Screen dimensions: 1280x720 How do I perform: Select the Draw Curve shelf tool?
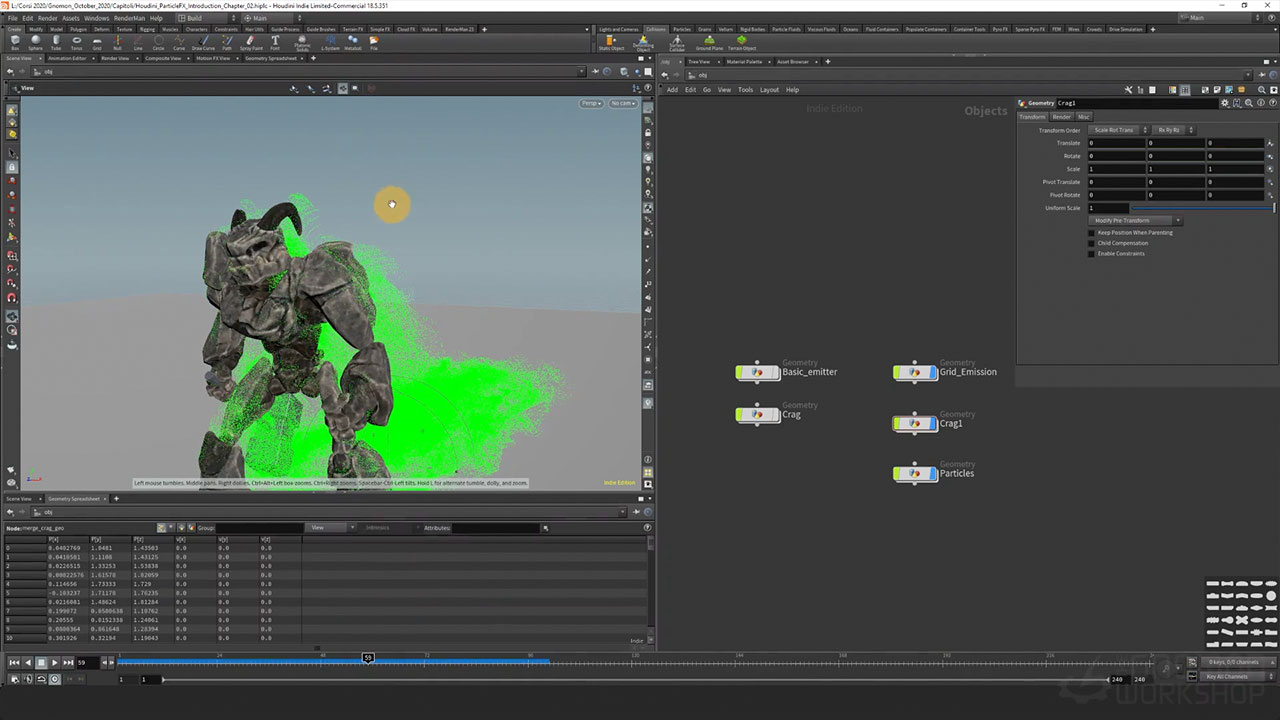[x=202, y=42]
